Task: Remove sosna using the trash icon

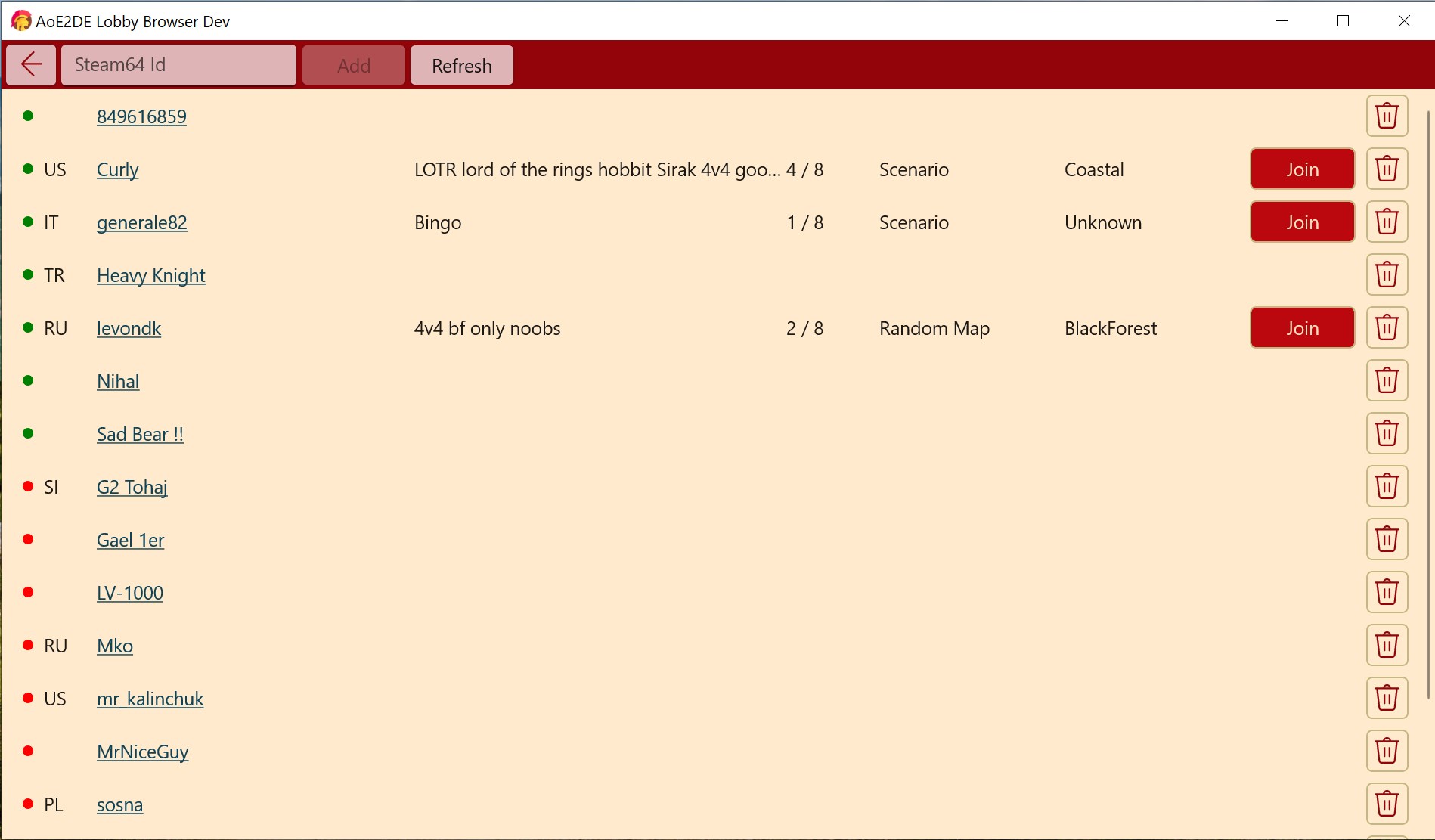Action: click(1387, 804)
